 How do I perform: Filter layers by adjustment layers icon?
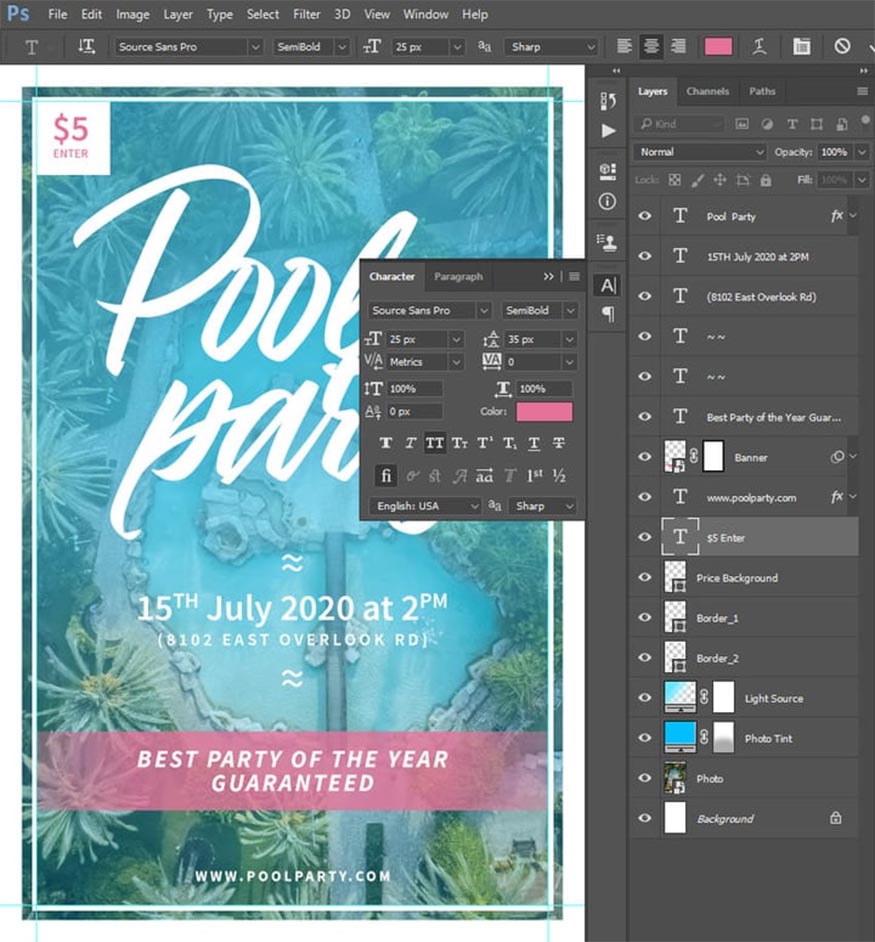tap(767, 124)
